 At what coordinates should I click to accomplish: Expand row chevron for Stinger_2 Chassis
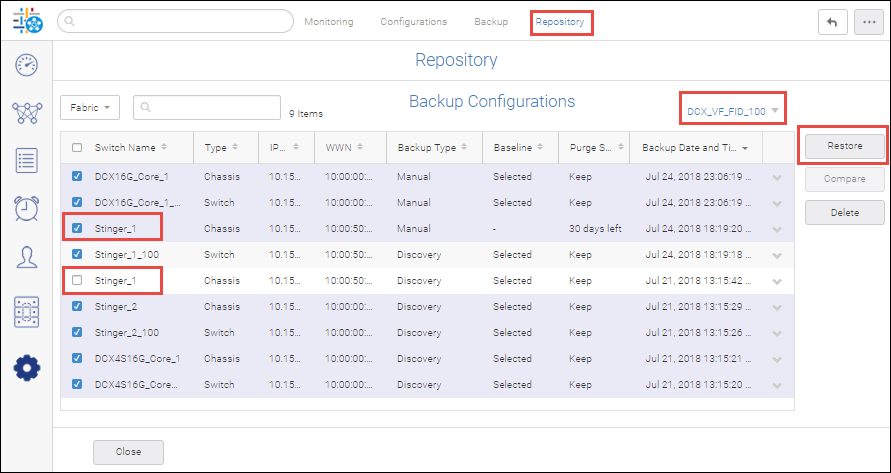click(777, 308)
